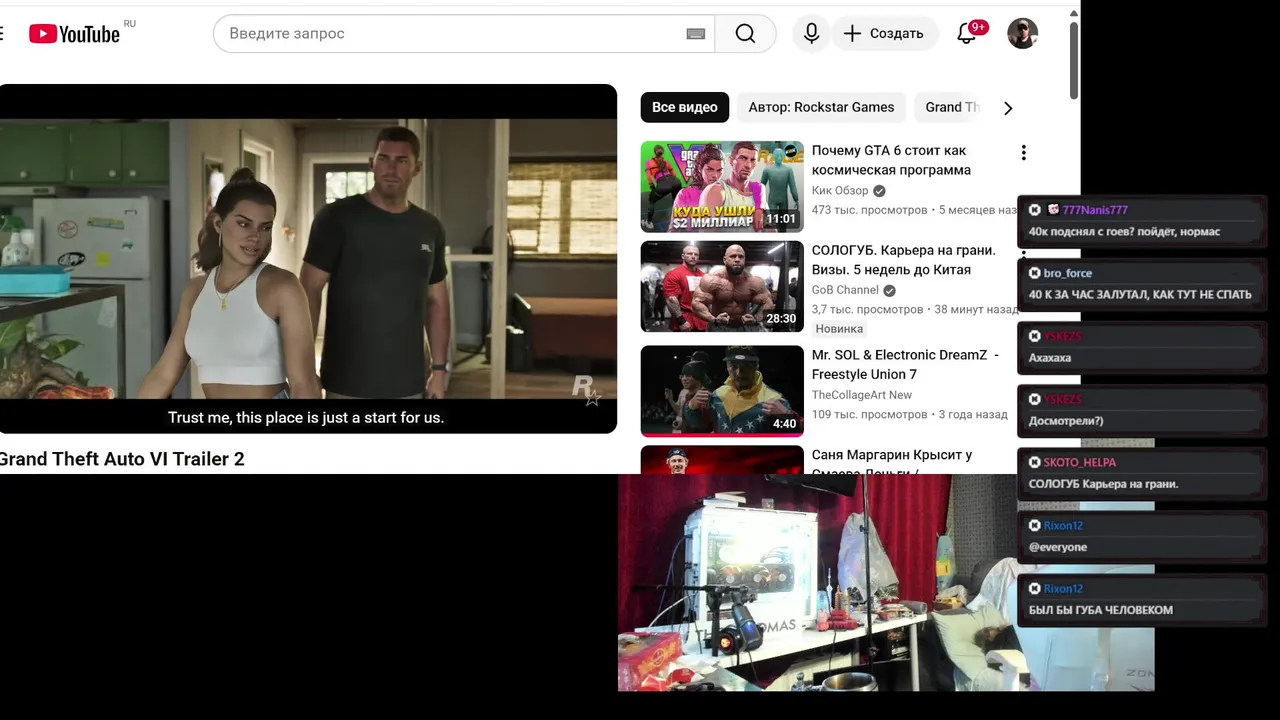Screen dimensions: 1280x720
Task: Click the search magnifier button
Action: pyautogui.click(x=745, y=34)
